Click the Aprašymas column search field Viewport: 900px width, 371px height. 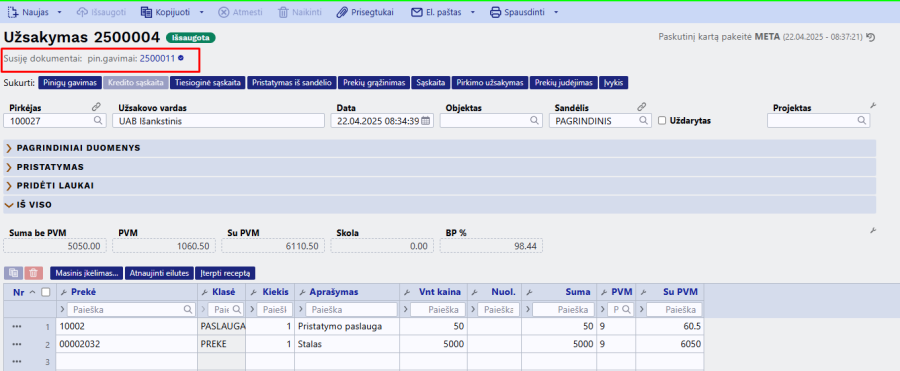351,310
